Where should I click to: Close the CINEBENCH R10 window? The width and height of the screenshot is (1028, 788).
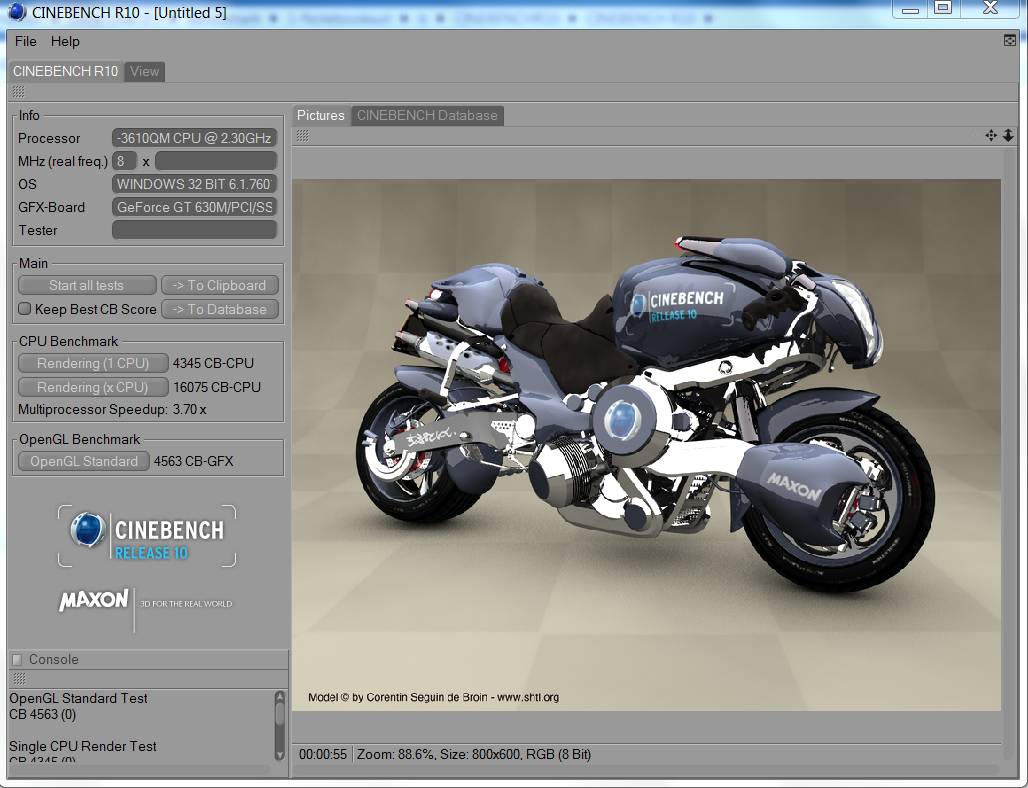(x=990, y=8)
